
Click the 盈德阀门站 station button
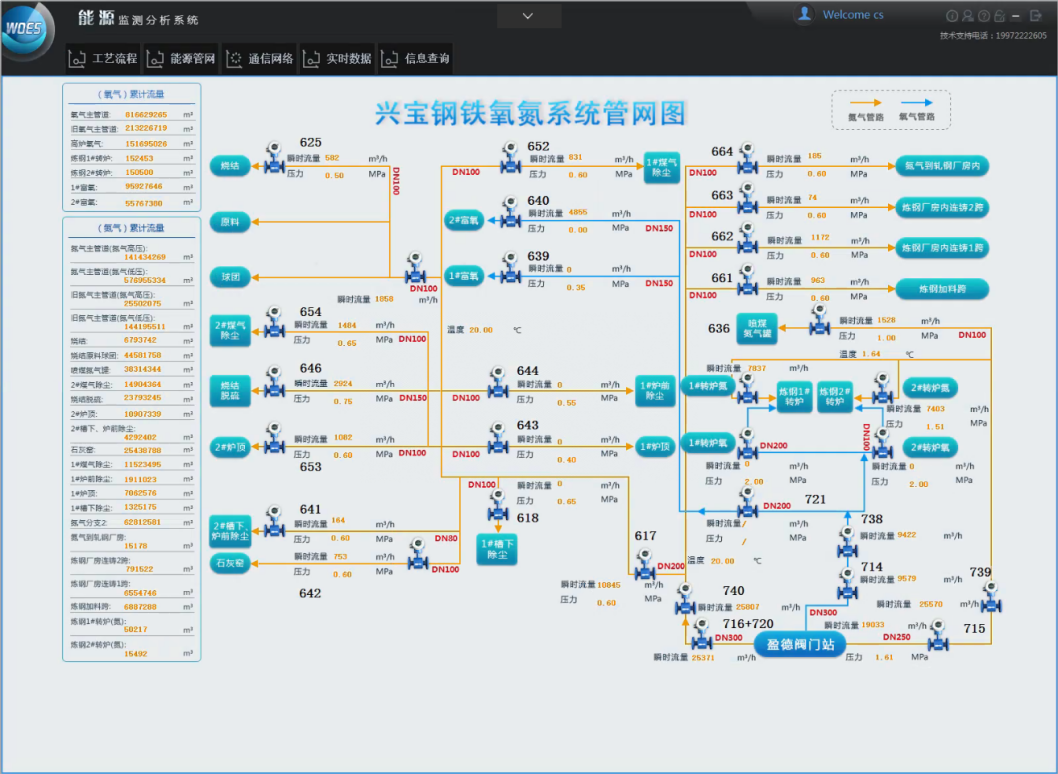tap(799, 644)
